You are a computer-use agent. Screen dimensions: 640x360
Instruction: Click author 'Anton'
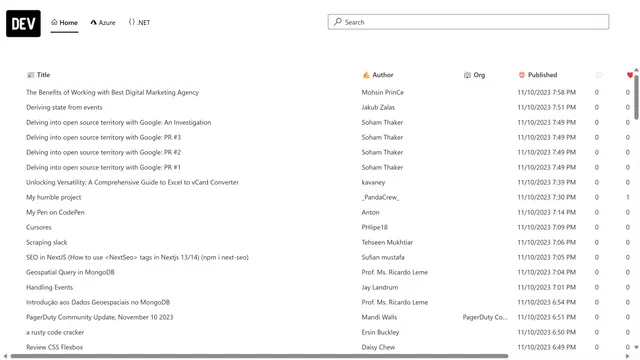(x=370, y=212)
